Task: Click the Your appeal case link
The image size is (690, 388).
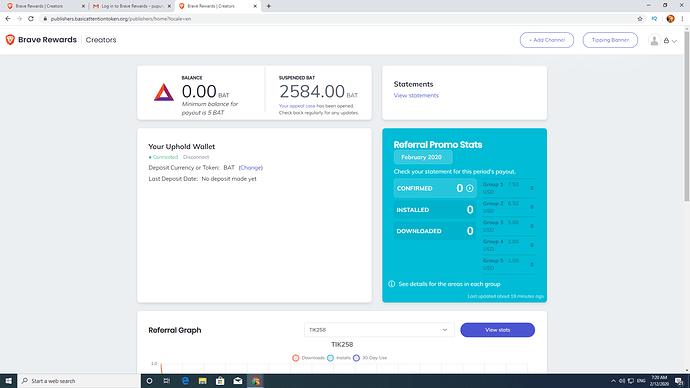Action: tap(297, 106)
